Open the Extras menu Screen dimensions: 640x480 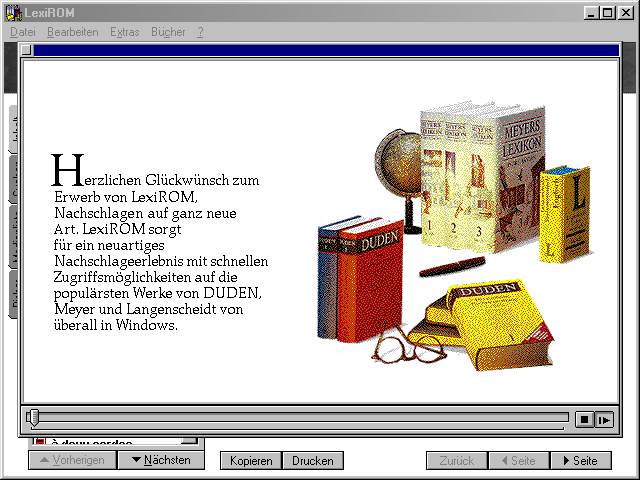(124, 32)
